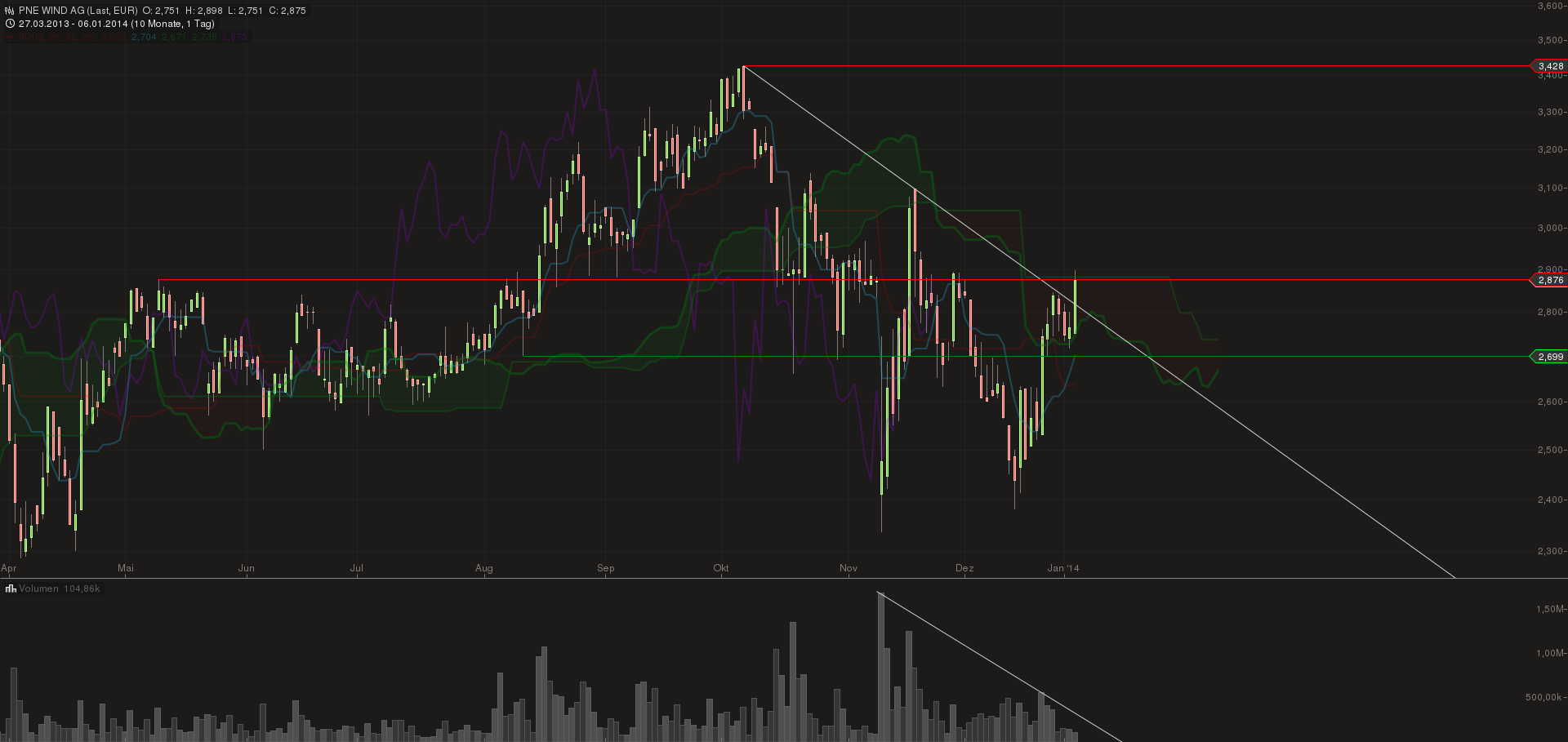Click the Okt label on the time axis
The height and width of the screenshot is (742, 1568).
click(721, 568)
